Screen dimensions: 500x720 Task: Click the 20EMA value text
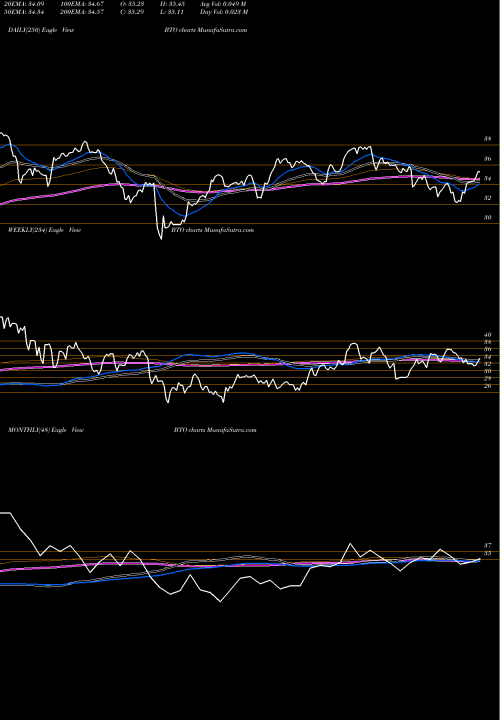click(26, 4)
